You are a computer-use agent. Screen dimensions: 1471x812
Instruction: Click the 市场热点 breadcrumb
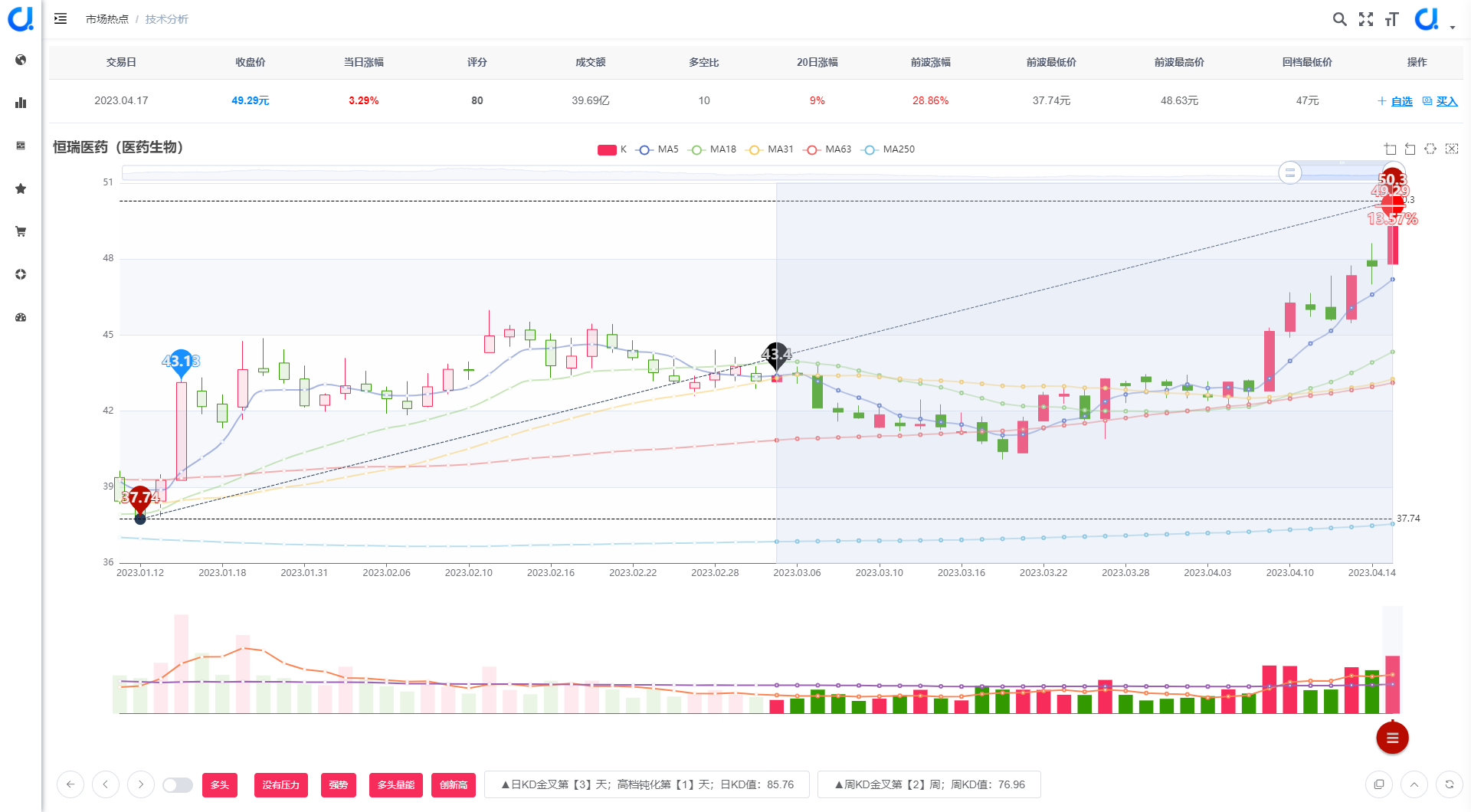[x=107, y=19]
